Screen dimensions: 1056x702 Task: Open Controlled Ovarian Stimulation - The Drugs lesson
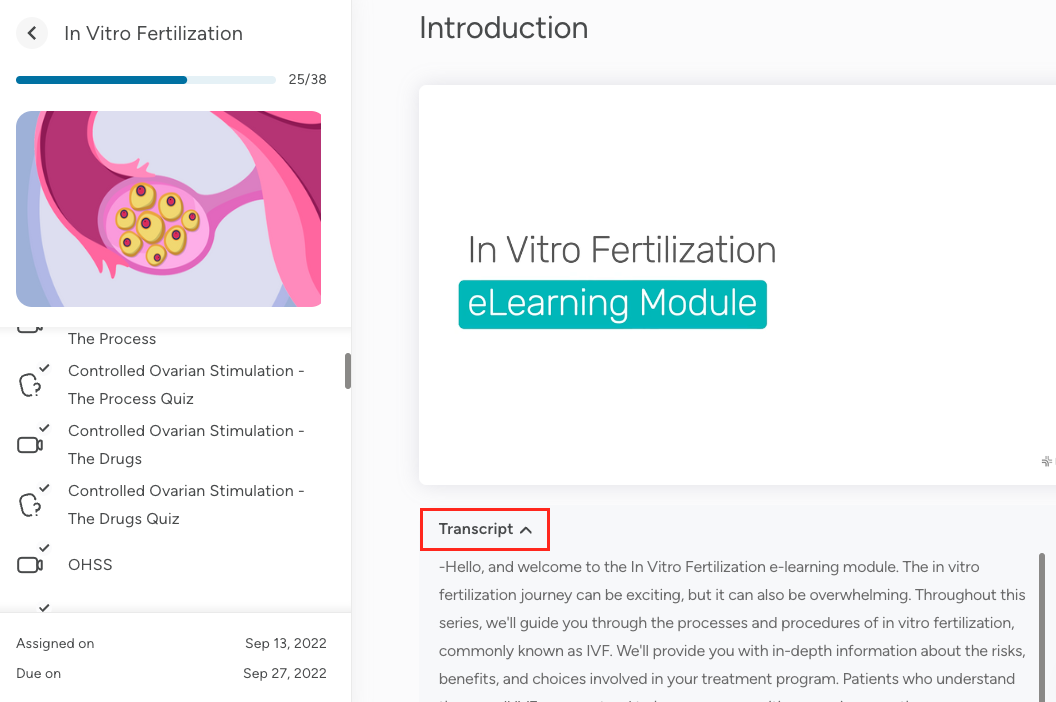186,445
